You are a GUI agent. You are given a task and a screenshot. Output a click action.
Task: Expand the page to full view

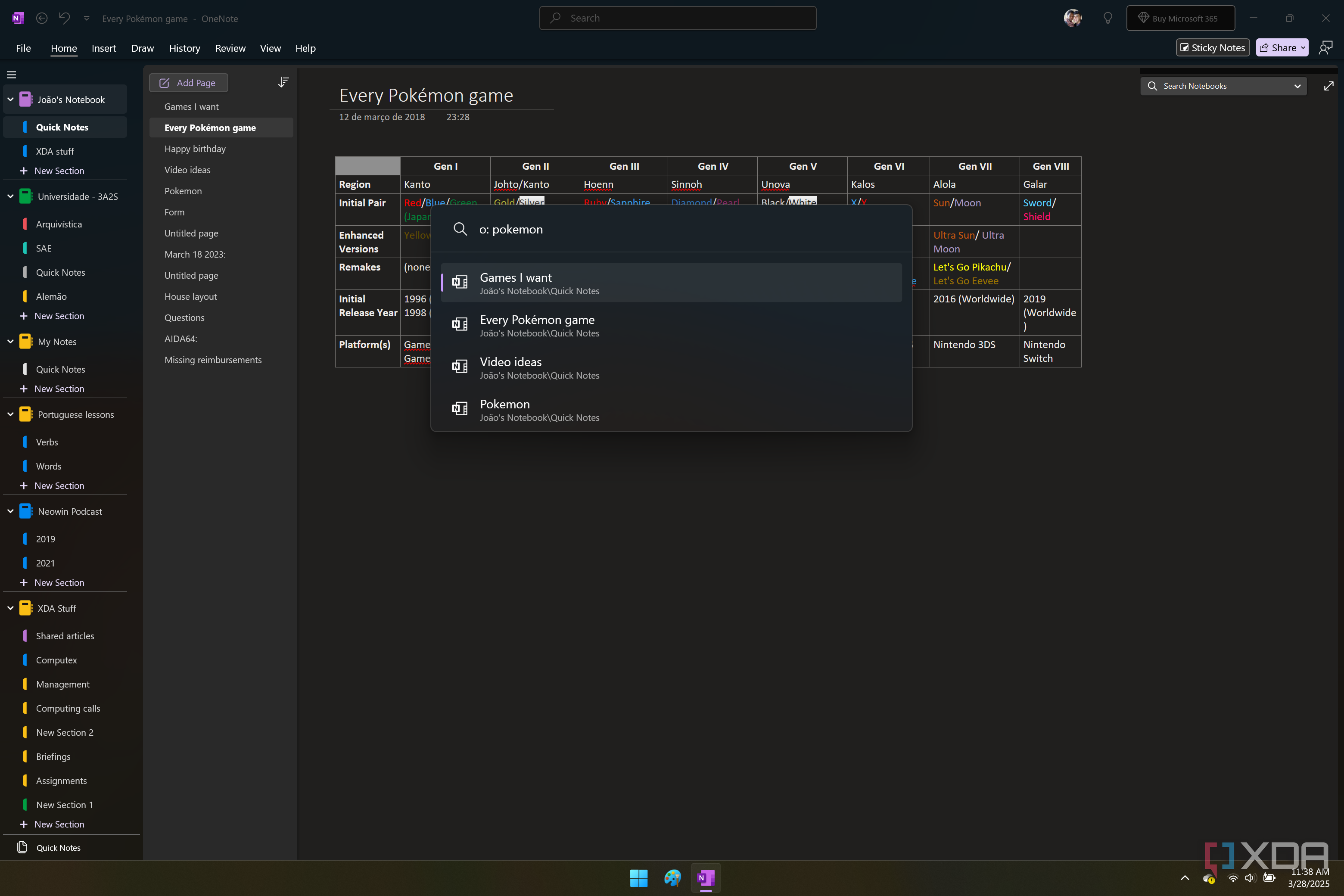[1328, 86]
